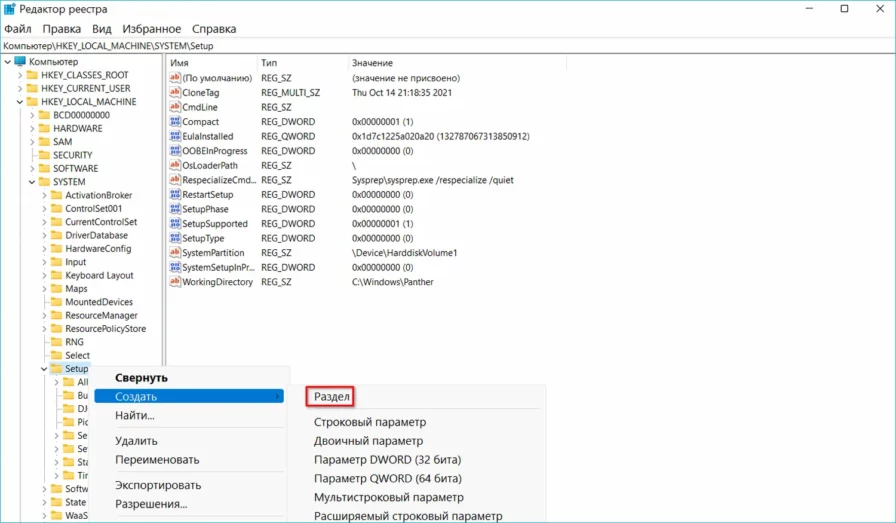
Task: Click the WorkingDirectory string value icon
Action: (x=175, y=282)
